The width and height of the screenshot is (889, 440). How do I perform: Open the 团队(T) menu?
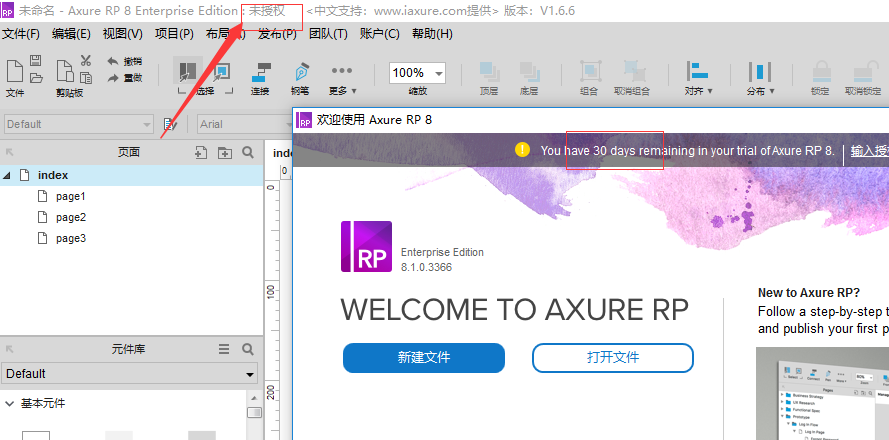328,34
